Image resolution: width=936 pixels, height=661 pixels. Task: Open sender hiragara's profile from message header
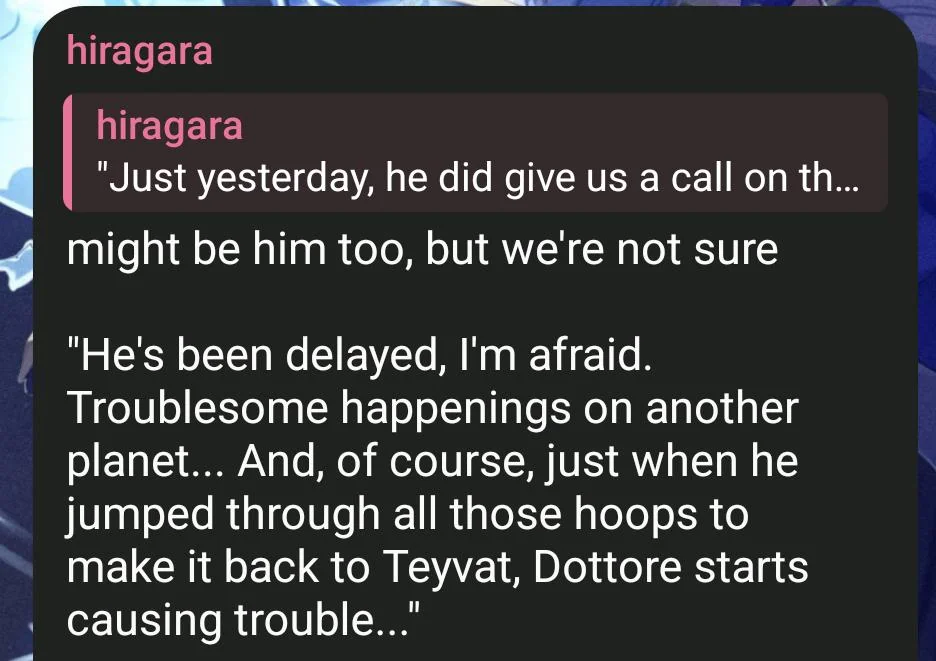click(x=140, y=51)
